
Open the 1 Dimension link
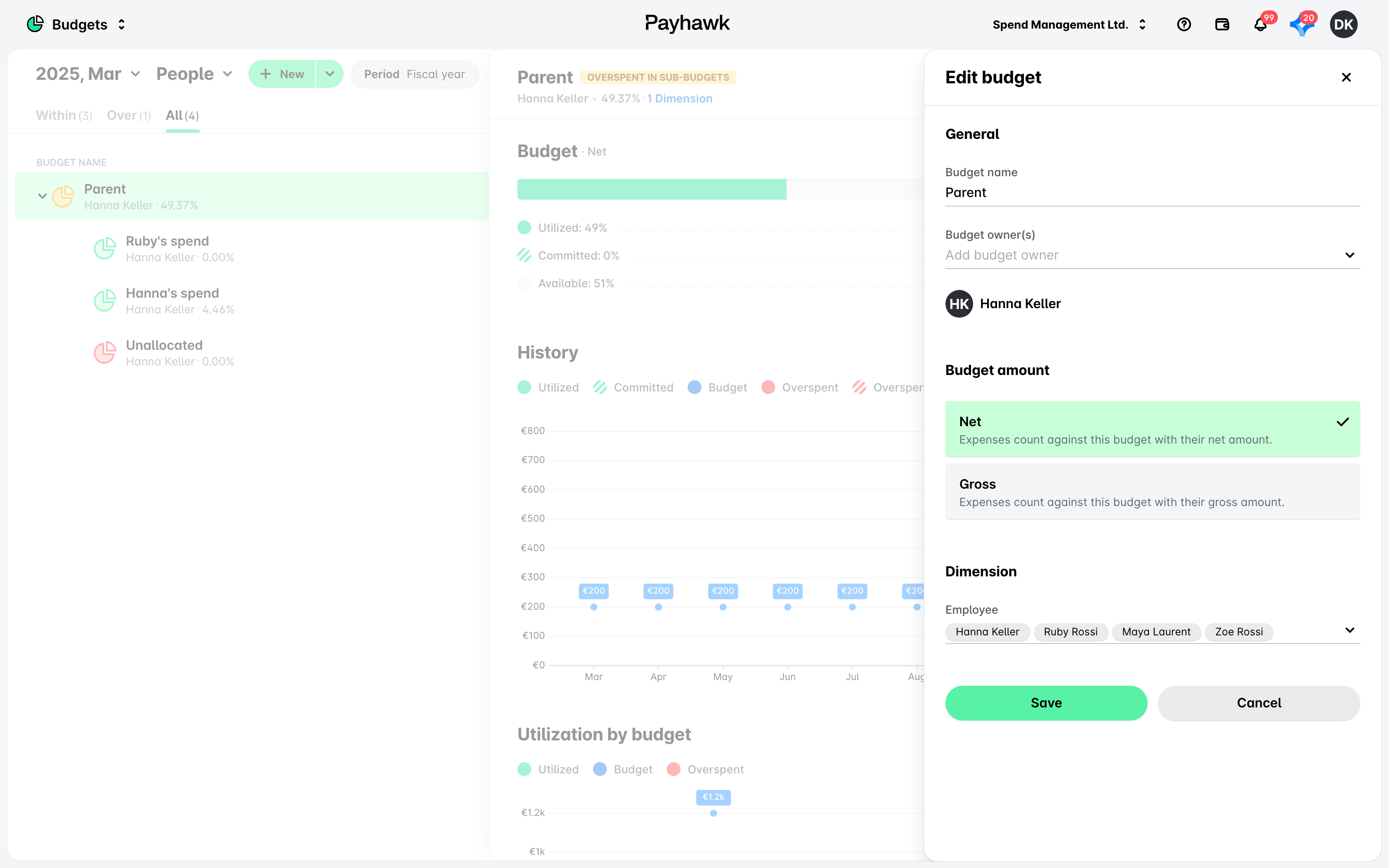(x=680, y=98)
